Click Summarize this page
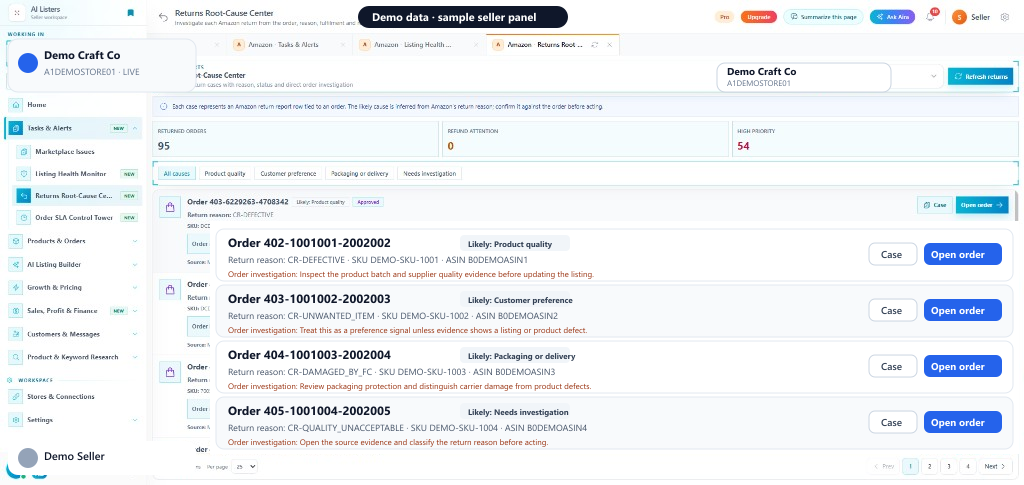 point(823,17)
